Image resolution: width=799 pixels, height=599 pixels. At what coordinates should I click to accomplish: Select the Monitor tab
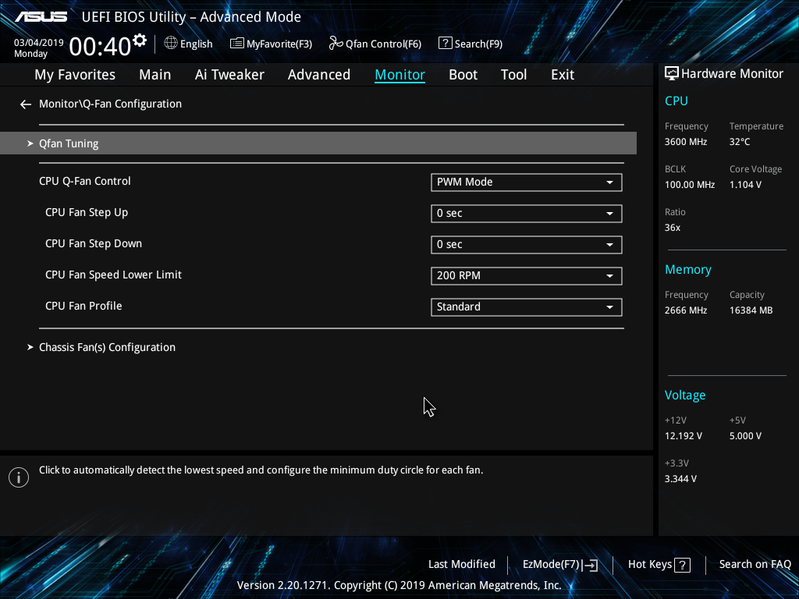coord(400,75)
